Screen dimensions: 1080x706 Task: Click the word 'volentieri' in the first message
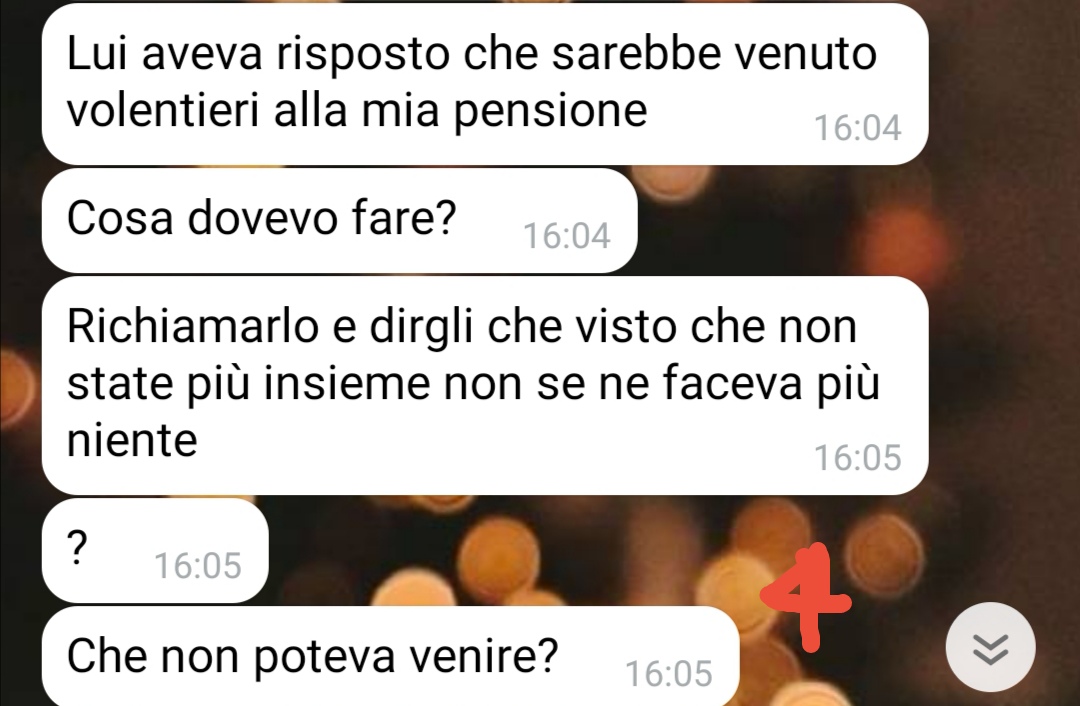[x=163, y=110]
